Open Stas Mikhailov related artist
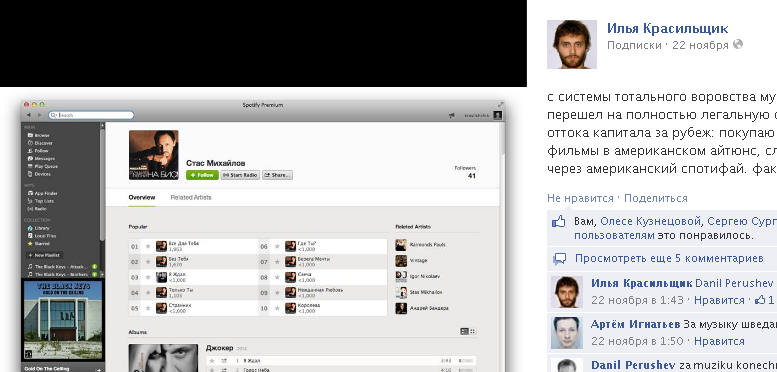This screenshot has height=372, width=777. click(x=419, y=292)
